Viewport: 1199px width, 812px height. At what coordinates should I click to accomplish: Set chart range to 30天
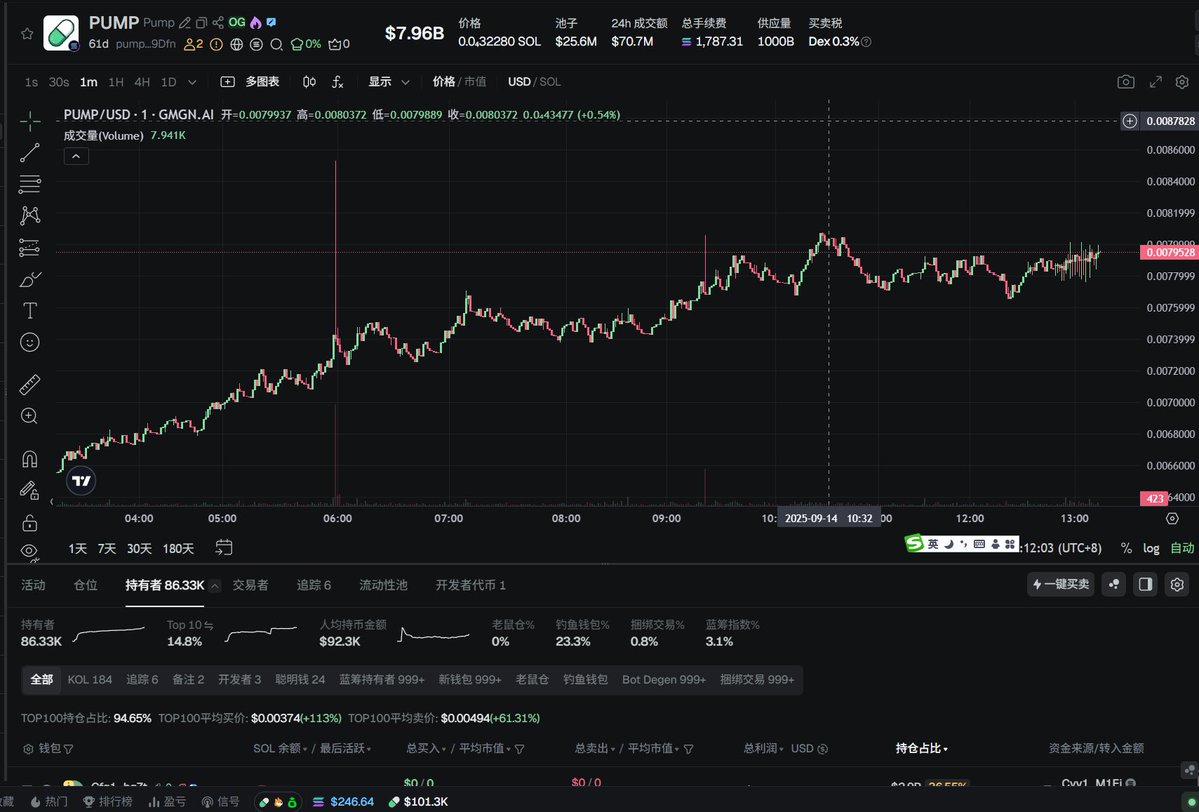pyautogui.click(x=138, y=548)
